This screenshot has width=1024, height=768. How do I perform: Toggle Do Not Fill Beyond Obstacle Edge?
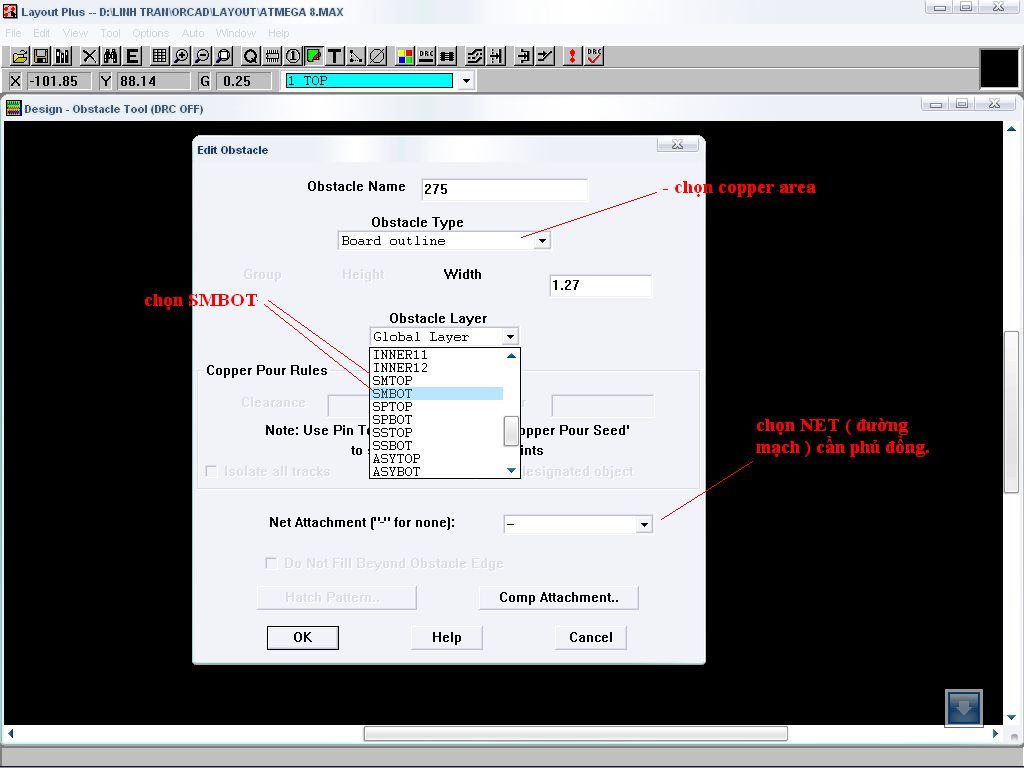pyautogui.click(x=270, y=563)
